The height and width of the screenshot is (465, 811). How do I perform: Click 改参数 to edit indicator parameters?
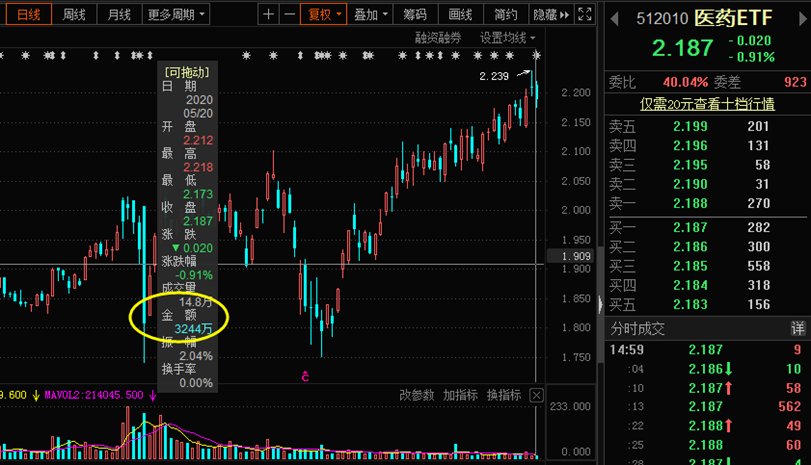[x=417, y=396]
